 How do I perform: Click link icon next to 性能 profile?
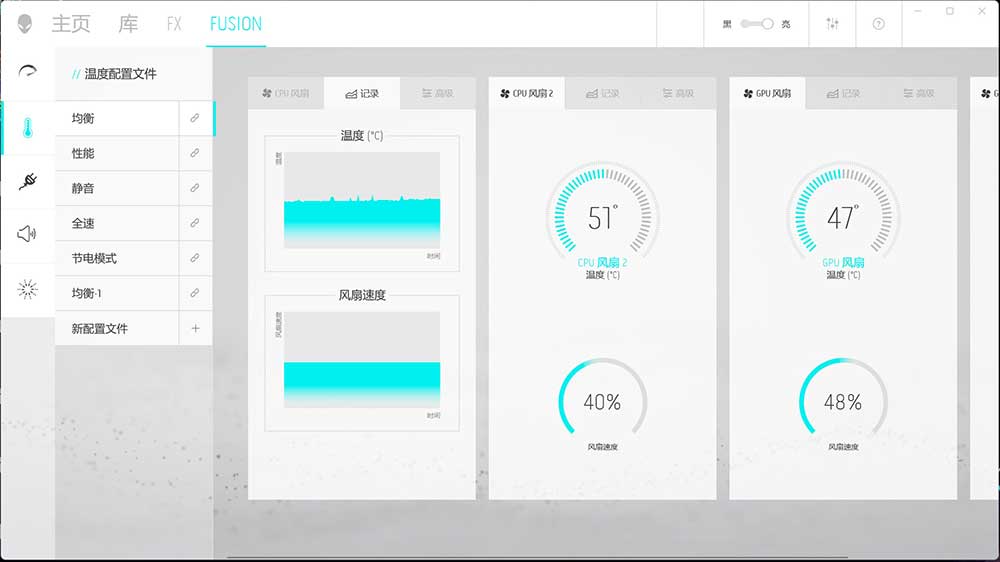coord(195,154)
